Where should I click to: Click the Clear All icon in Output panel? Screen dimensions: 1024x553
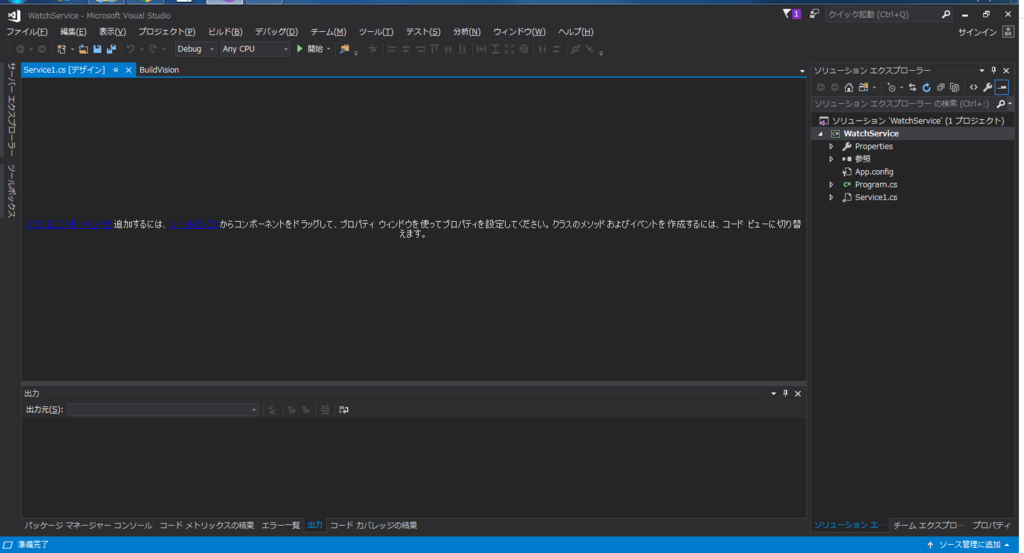(x=325, y=410)
